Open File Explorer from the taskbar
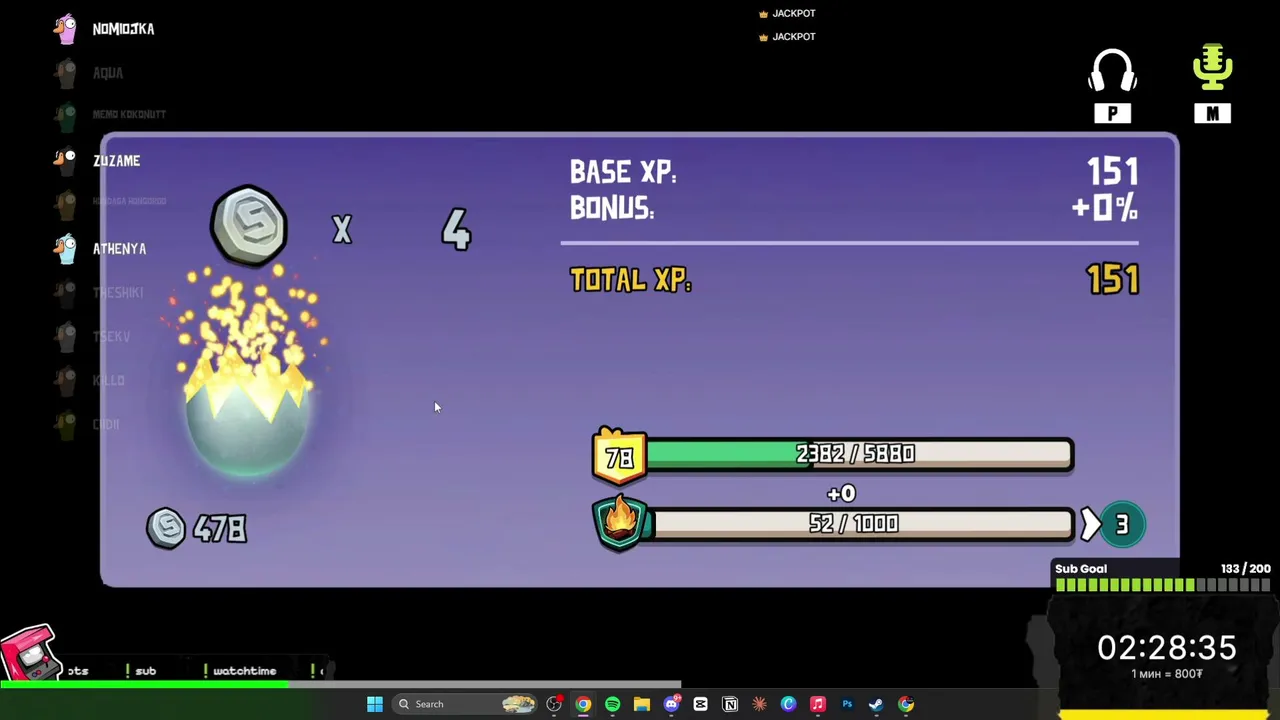The height and width of the screenshot is (720, 1280). (x=642, y=704)
